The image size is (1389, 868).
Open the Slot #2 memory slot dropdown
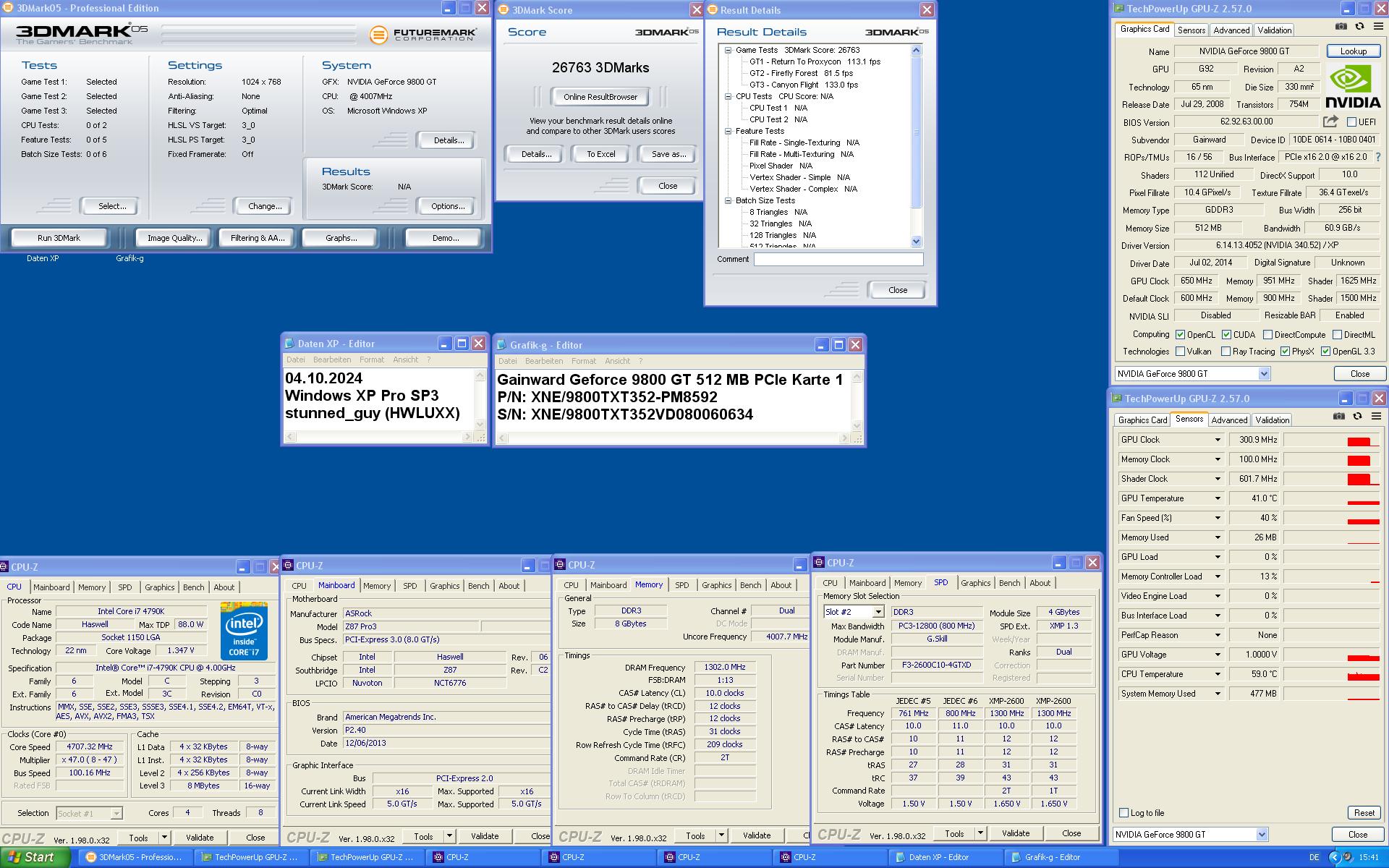tap(878, 612)
